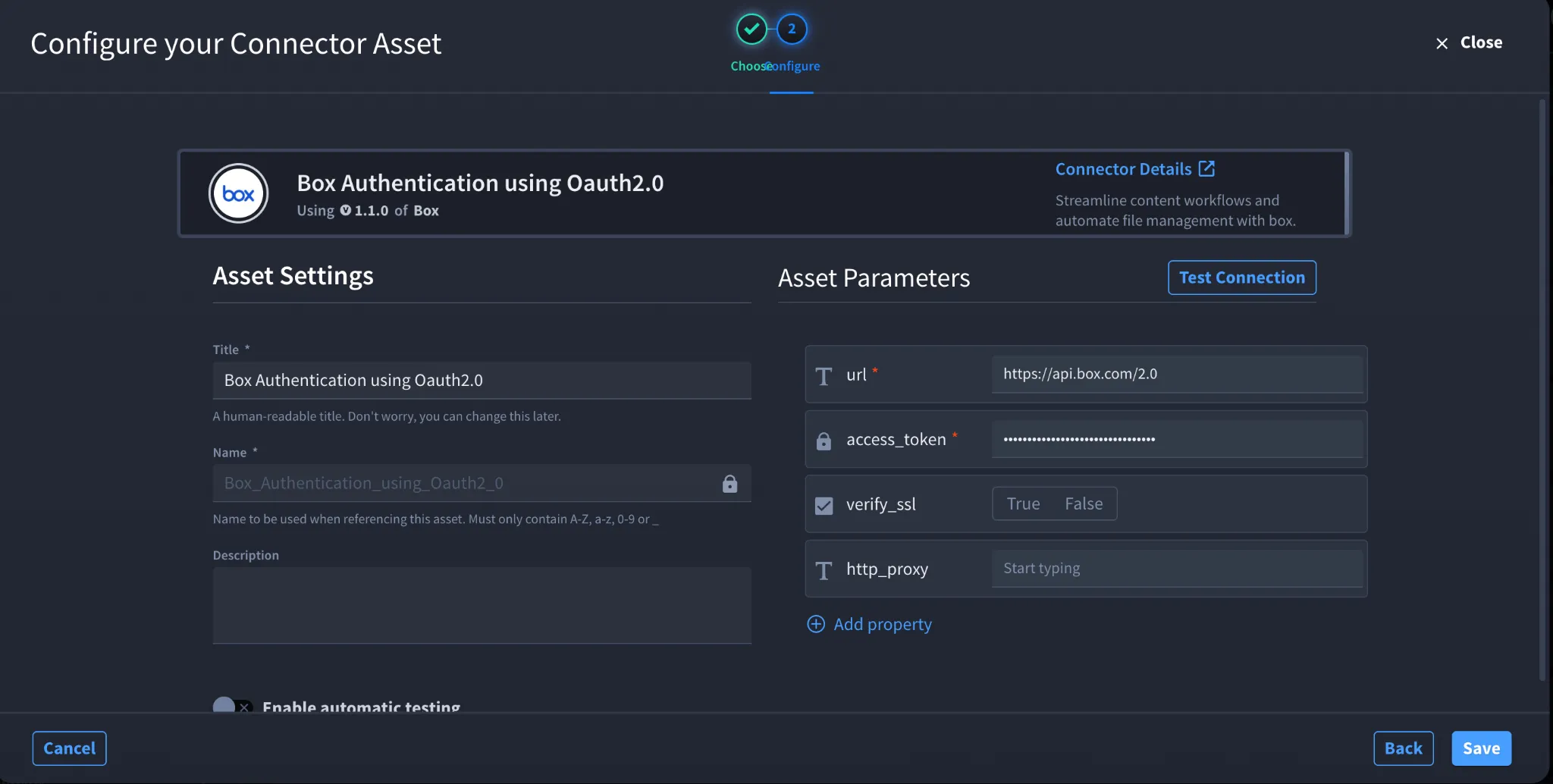Save the connector asset
Image resolution: width=1553 pixels, height=784 pixels.
tap(1481, 748)
